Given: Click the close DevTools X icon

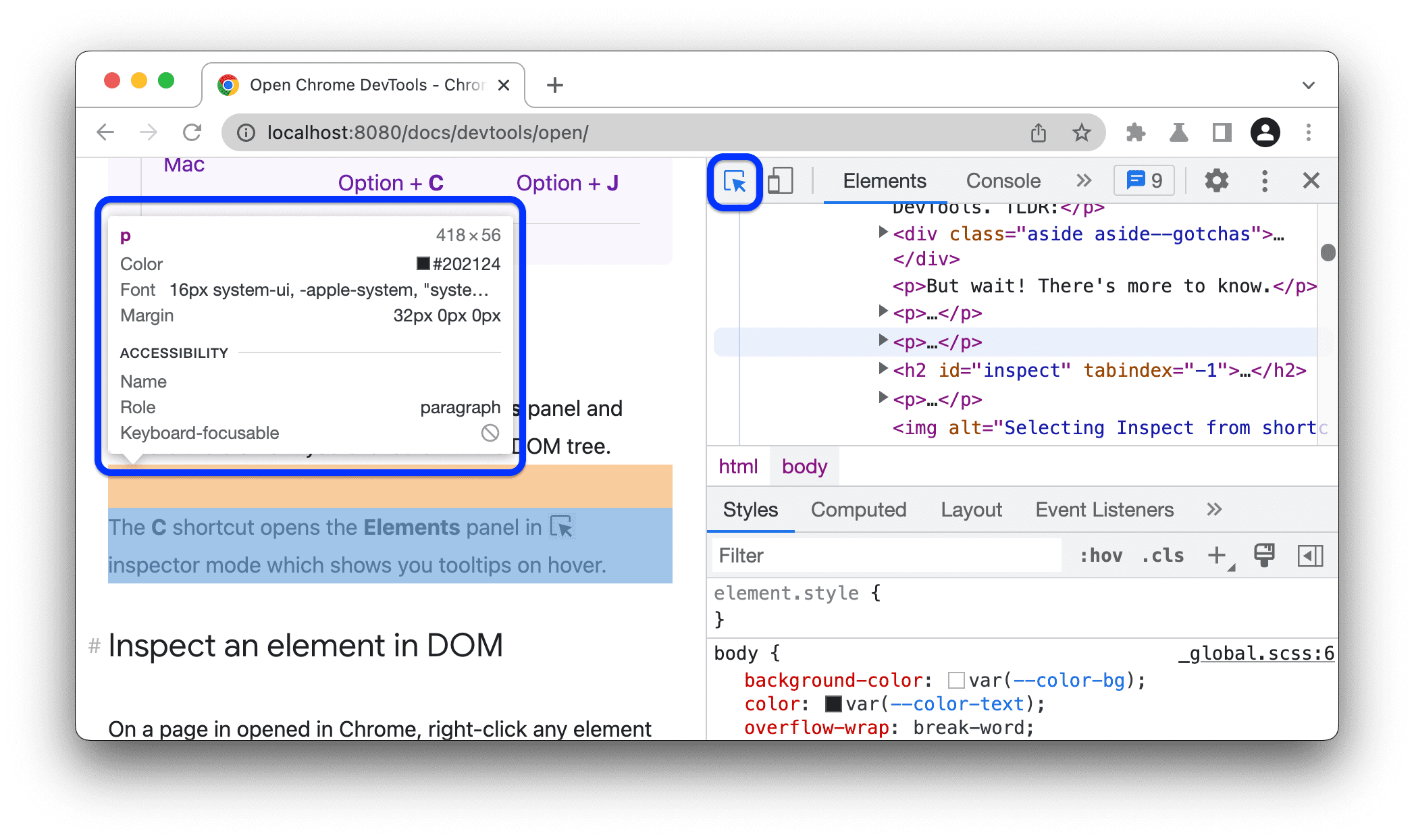Looking at the screenshot, I should click(x=1311, y=180).
